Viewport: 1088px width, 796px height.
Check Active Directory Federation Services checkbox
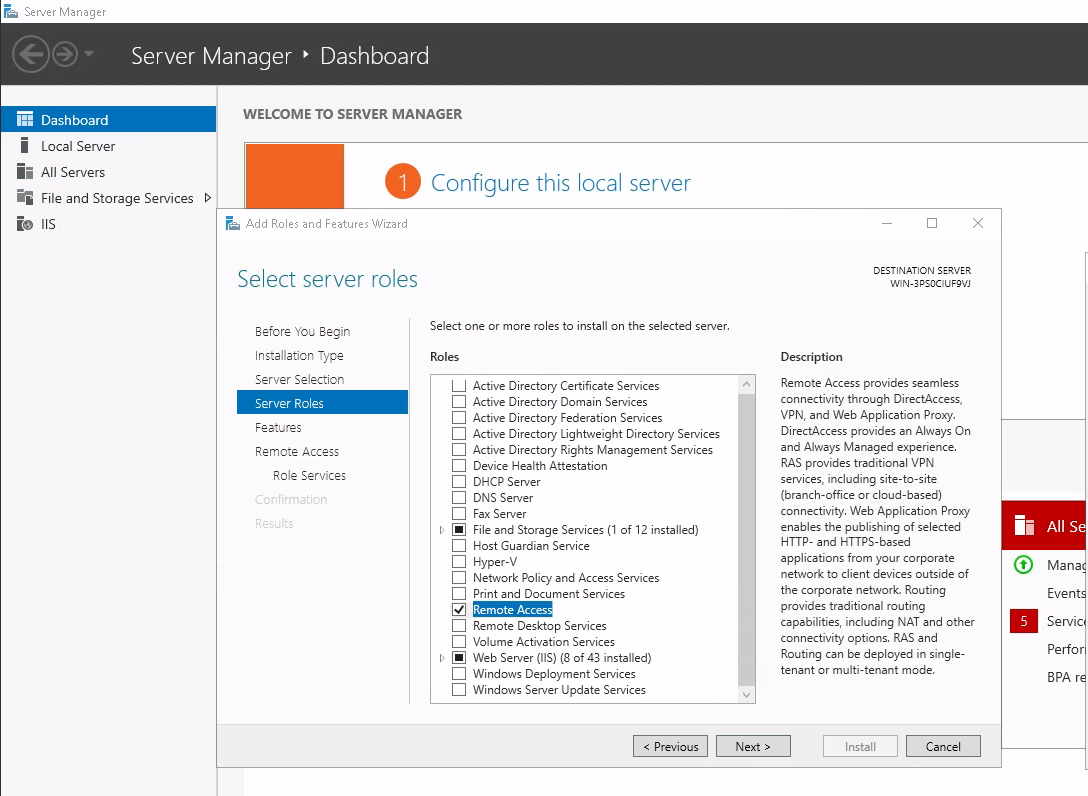pyautogui.click(x=459, y=417)
